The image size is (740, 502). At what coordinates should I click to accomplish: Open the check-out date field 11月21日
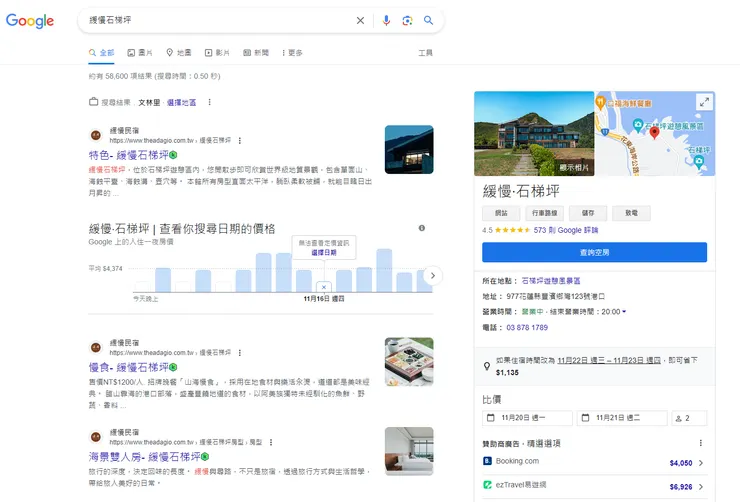tap(622, 418)
